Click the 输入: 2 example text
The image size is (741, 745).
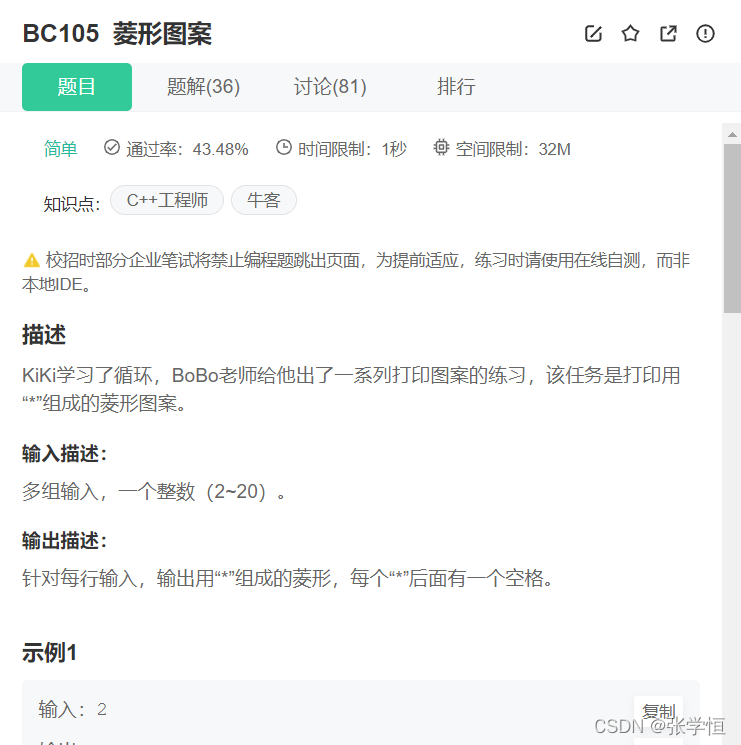pyautogui.click(x=73, y=709)
